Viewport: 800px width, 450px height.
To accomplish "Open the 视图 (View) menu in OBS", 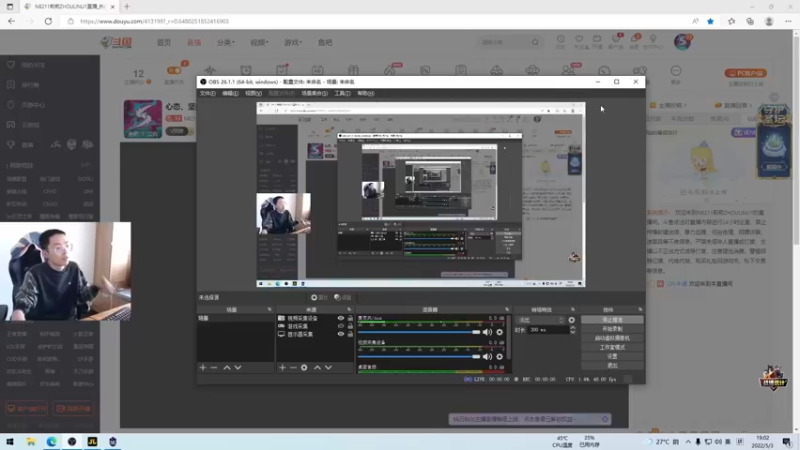I will pos(253,93).
